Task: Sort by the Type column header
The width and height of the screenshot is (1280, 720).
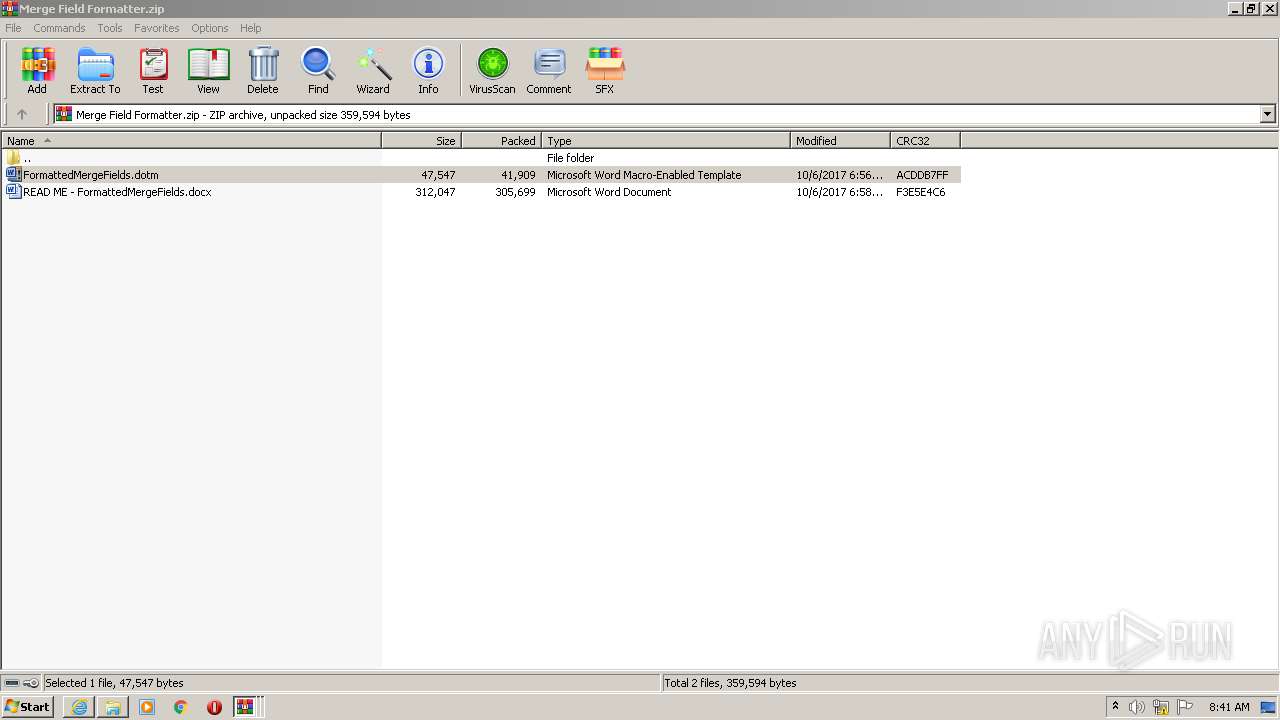Action: coord(666,141)
